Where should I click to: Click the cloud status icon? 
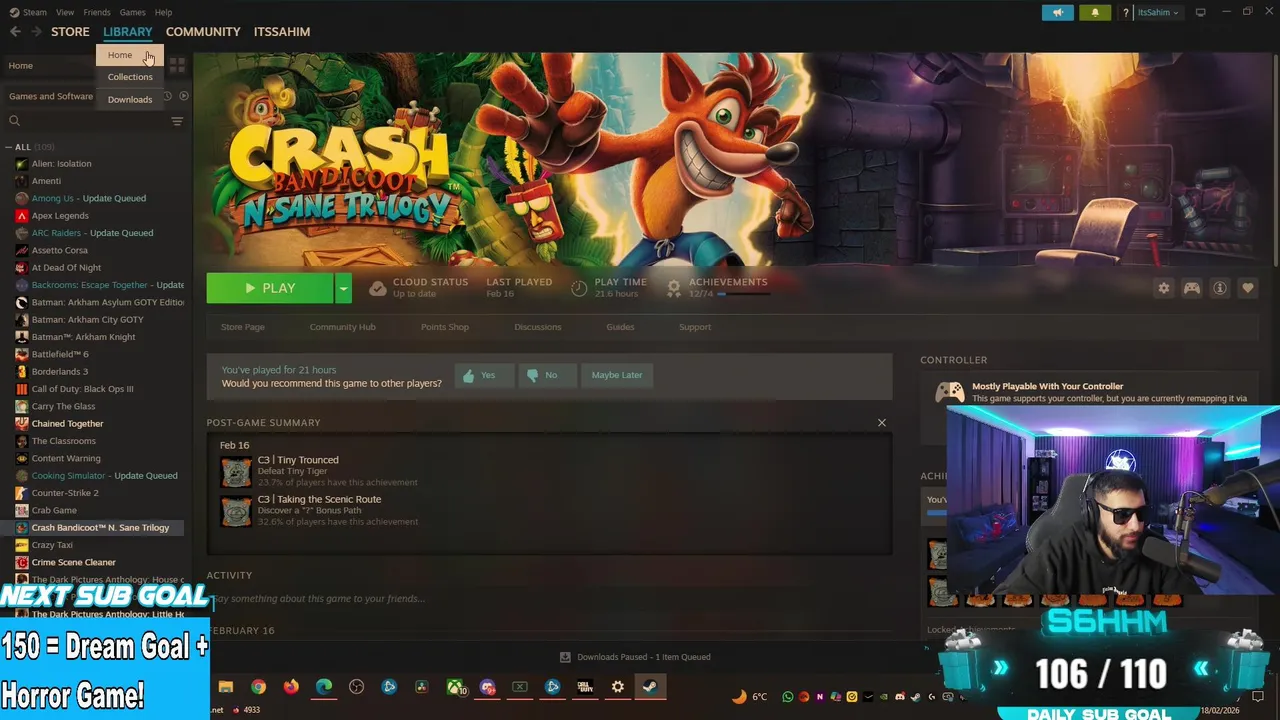[377, 288]
